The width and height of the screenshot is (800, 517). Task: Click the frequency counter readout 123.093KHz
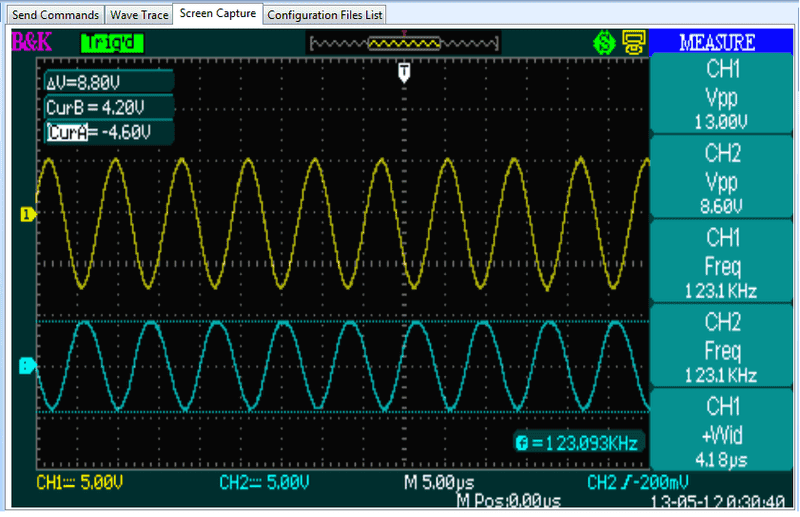(x=577, y=443)
